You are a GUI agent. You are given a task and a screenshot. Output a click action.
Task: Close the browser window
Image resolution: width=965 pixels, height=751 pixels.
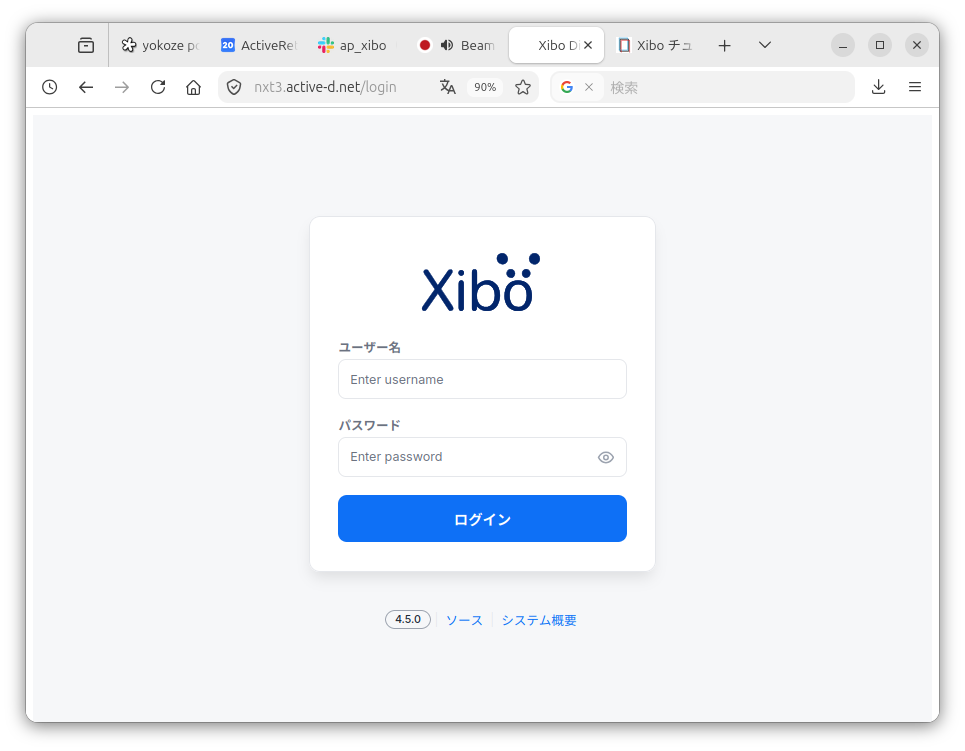pos(916,45)
